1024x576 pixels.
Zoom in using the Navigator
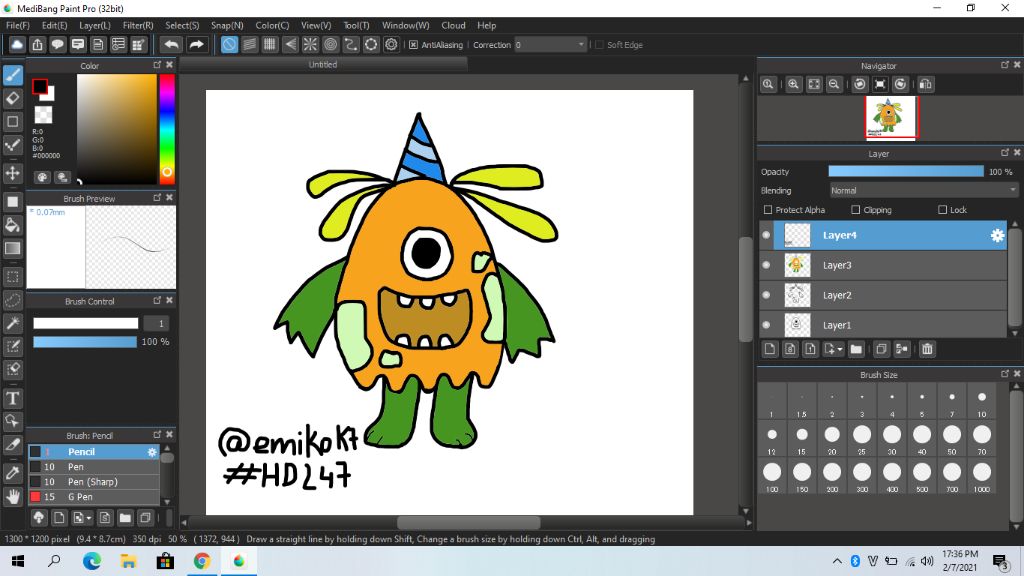pos(793,84)
